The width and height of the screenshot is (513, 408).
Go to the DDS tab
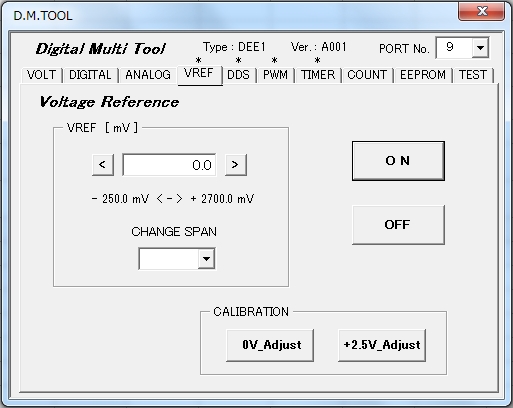coord(239,75)
